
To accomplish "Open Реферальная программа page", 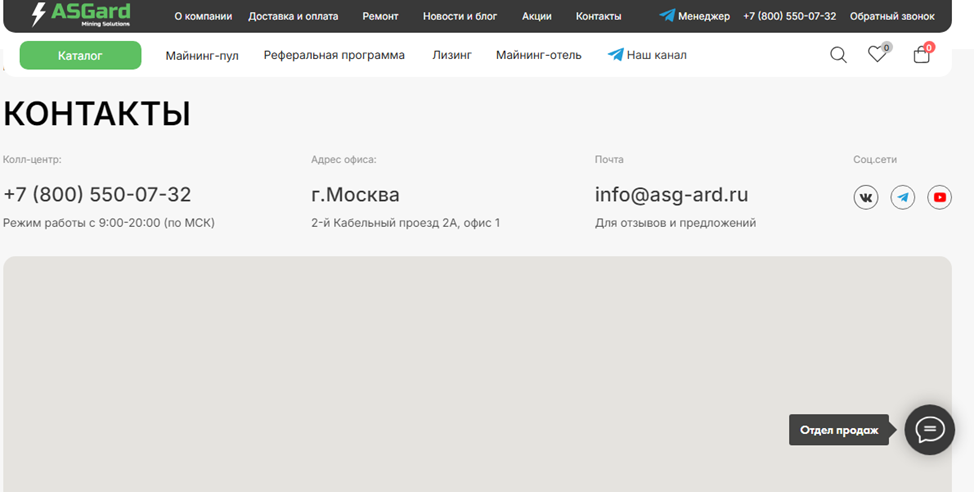I will (x=334, y=56).
